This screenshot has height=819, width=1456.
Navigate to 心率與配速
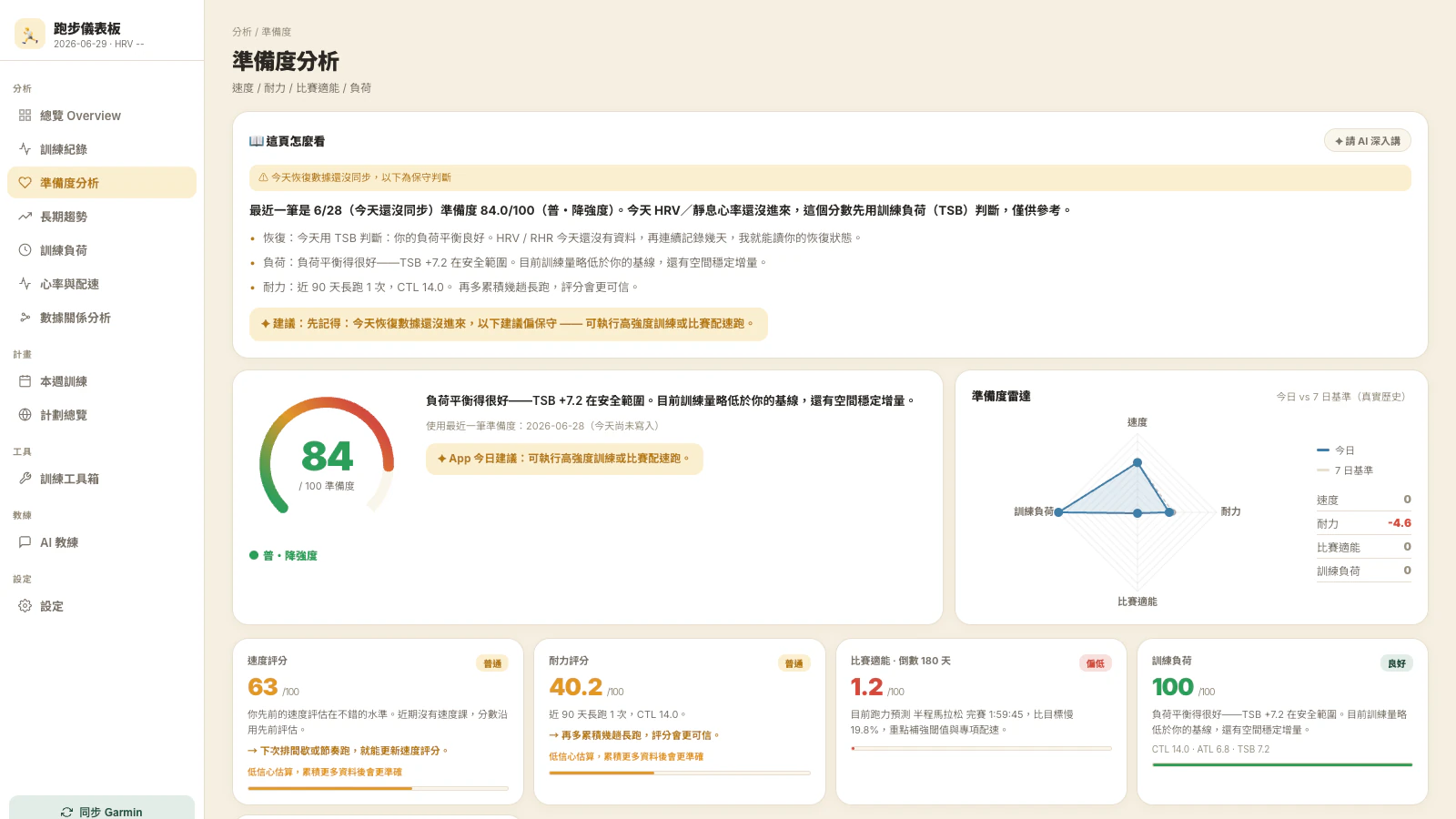click(x=102, y=284)
